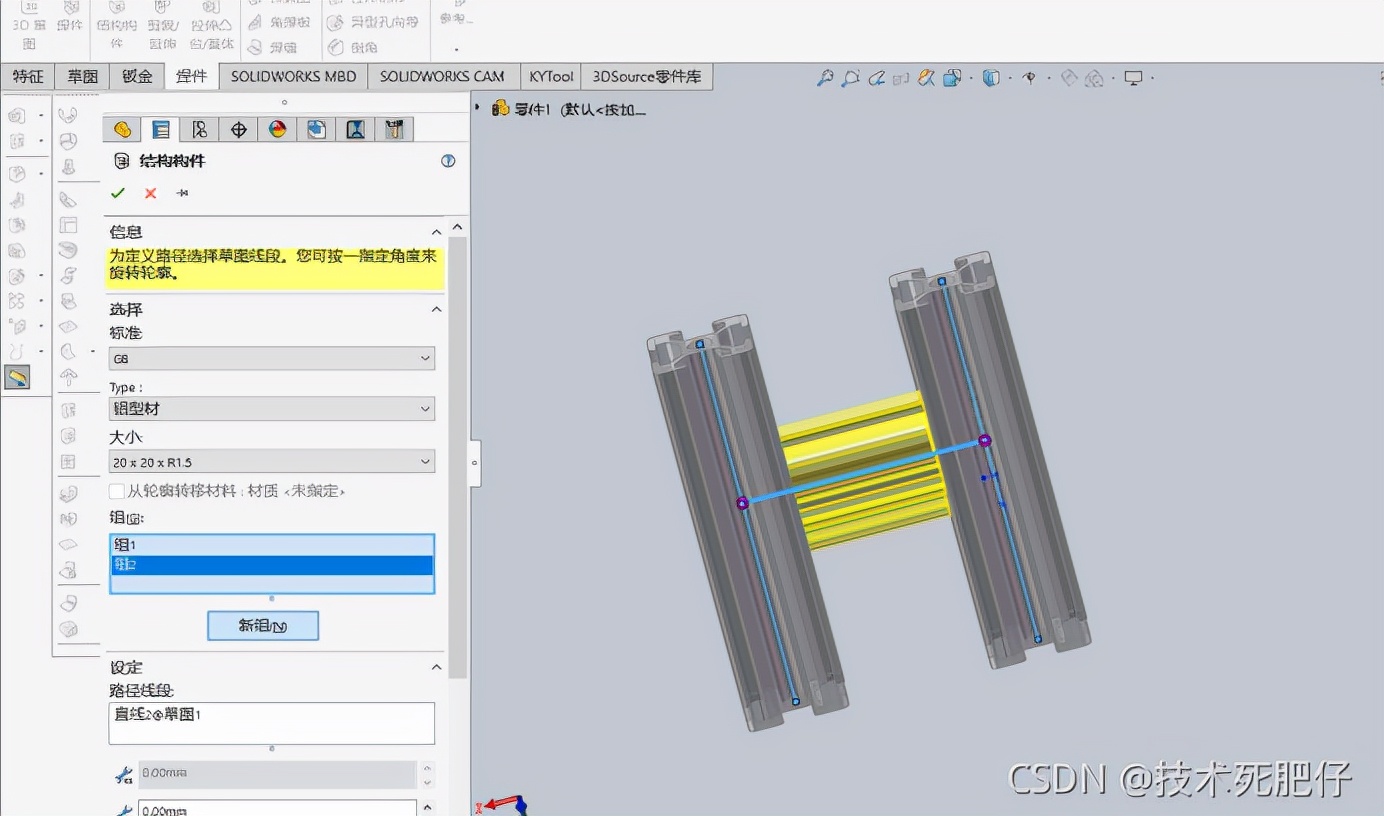Switch to the SOLIDWORKS CAM tab

click(442, 76)
